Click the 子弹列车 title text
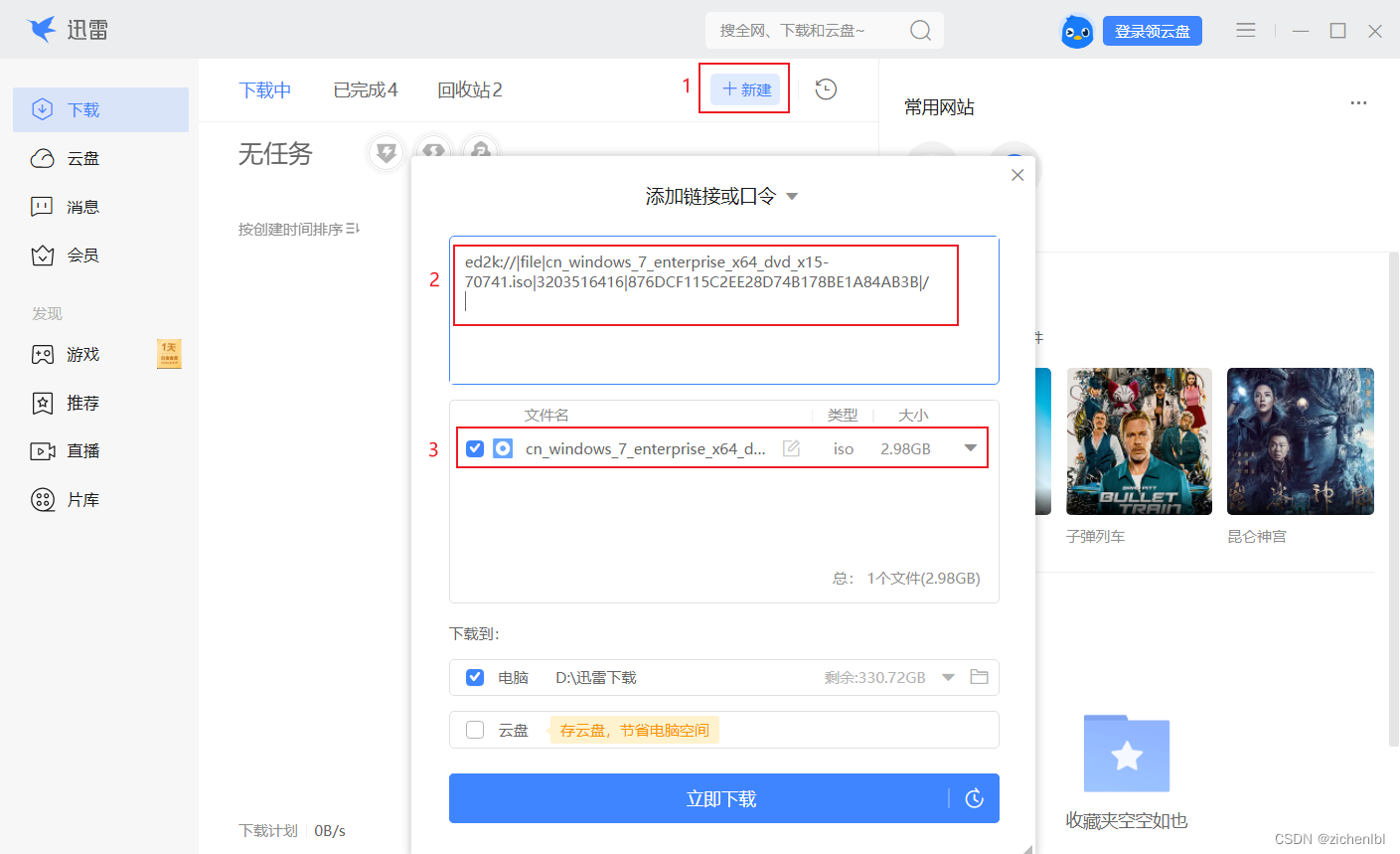Screen dimensions: 1400x854 coord(1096,536)
